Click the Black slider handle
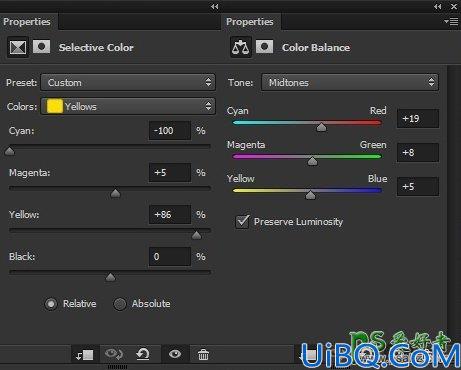 (x=110, y=277)
